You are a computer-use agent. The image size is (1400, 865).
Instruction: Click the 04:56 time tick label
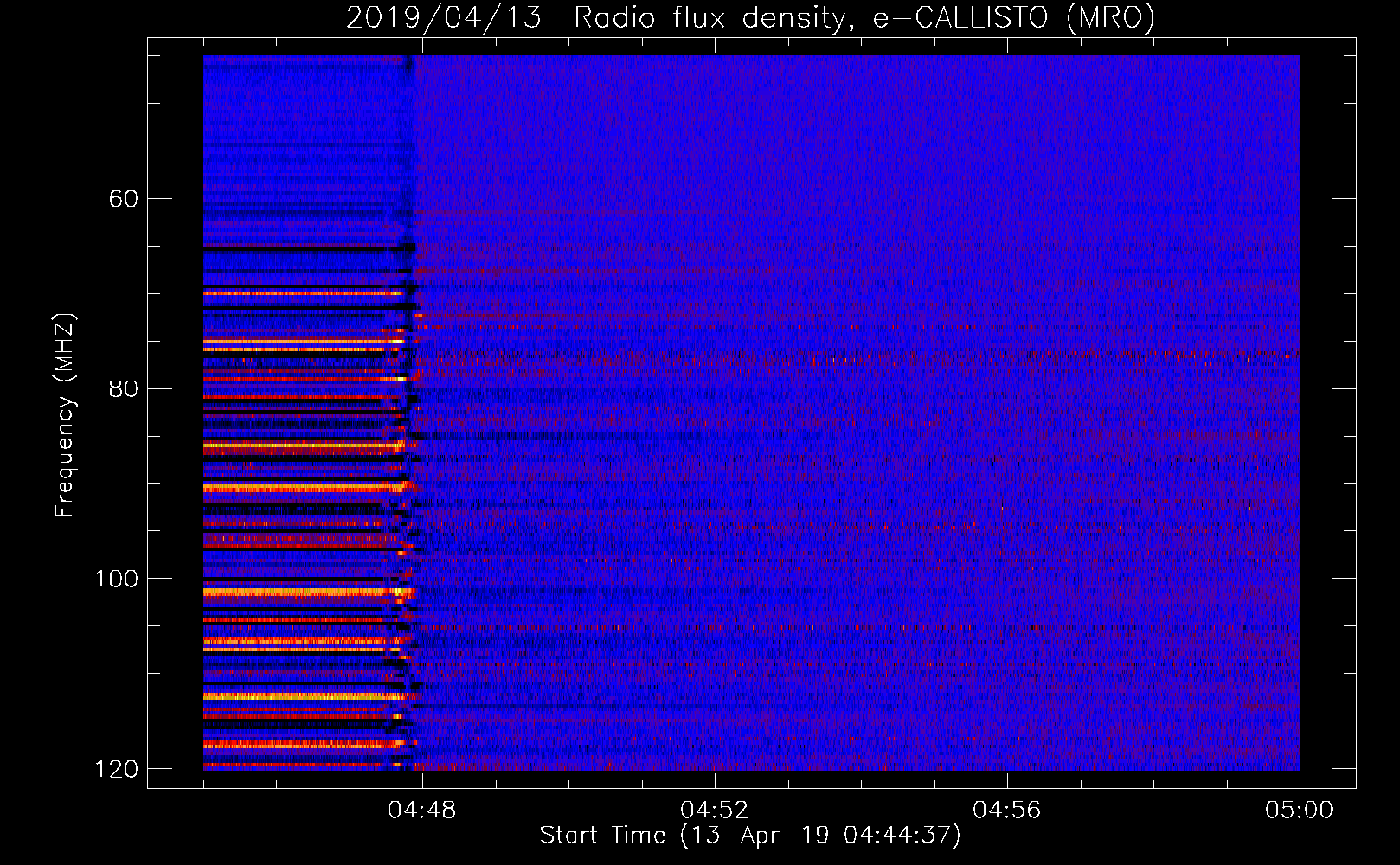tap(1006, 811)
